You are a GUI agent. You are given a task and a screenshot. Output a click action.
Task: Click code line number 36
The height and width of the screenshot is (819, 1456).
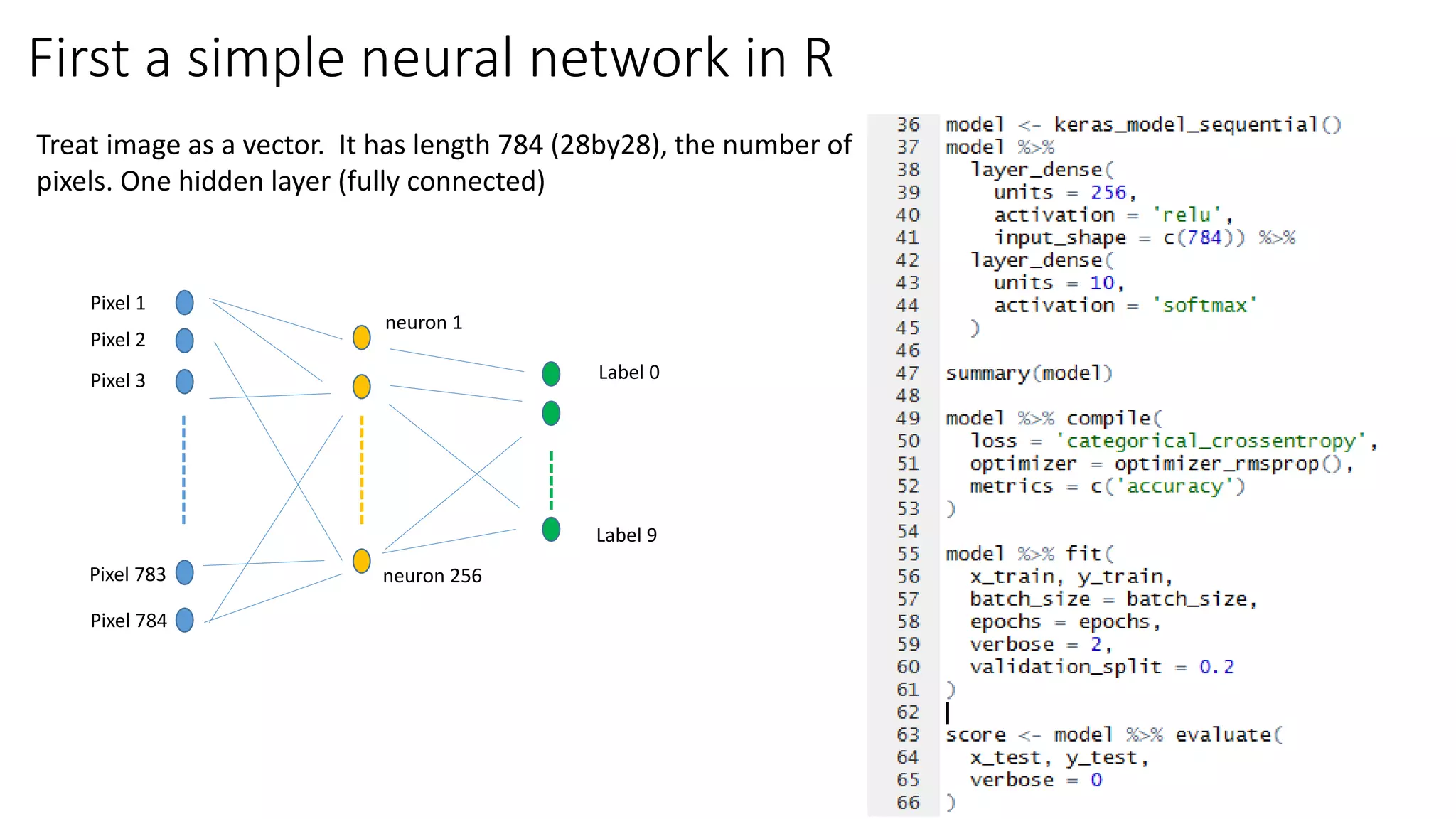coord(908,125)
